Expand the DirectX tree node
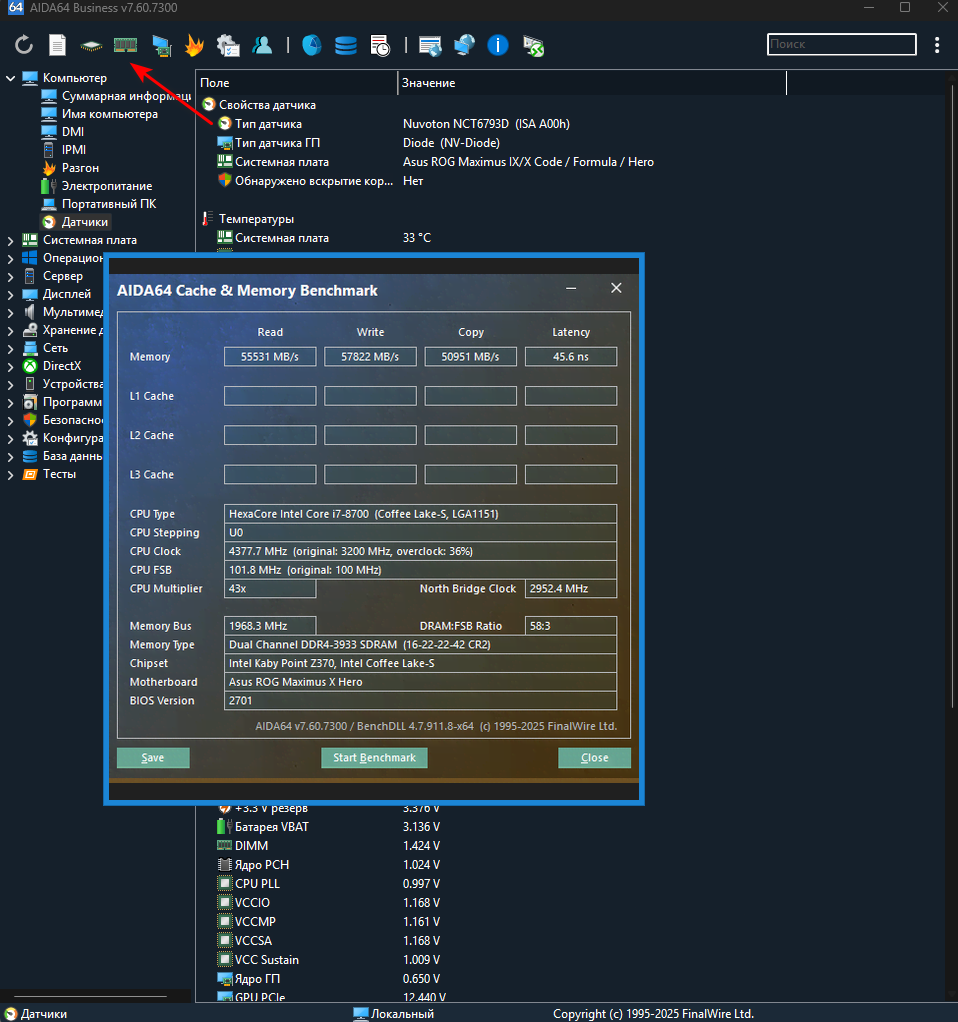Screen dimensions: 958x1022 [10, 366]
